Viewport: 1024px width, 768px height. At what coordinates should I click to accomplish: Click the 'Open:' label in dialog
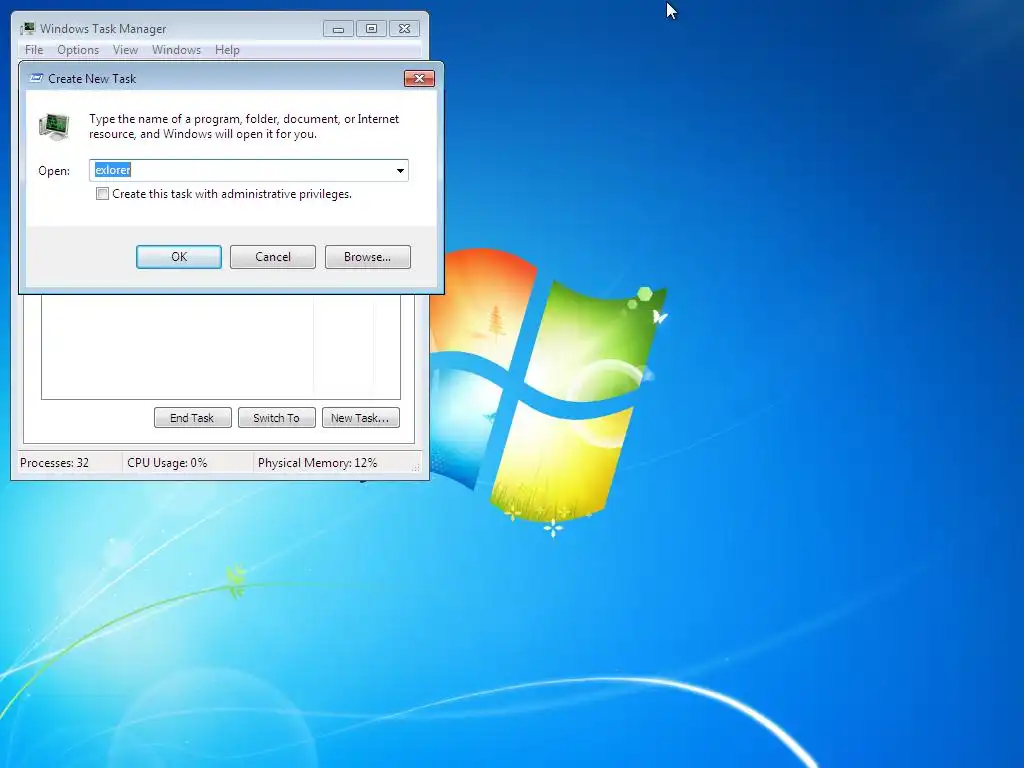coord(54,170)
